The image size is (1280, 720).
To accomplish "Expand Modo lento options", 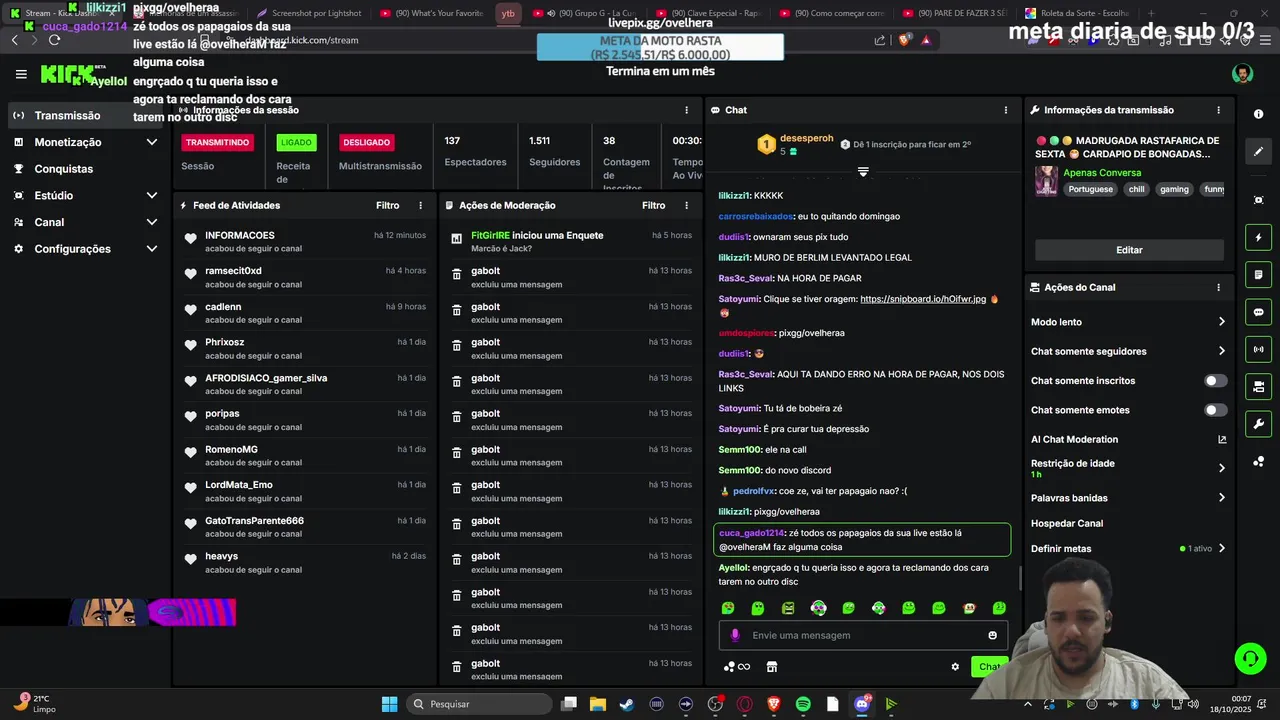I will point(1221,322).
